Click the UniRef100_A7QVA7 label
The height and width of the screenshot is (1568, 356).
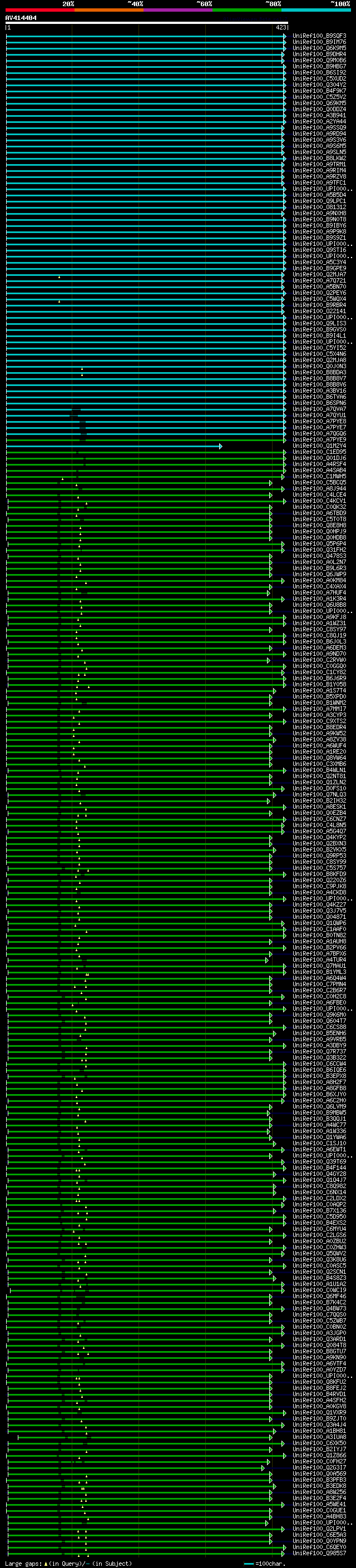[x=319, y=409]
